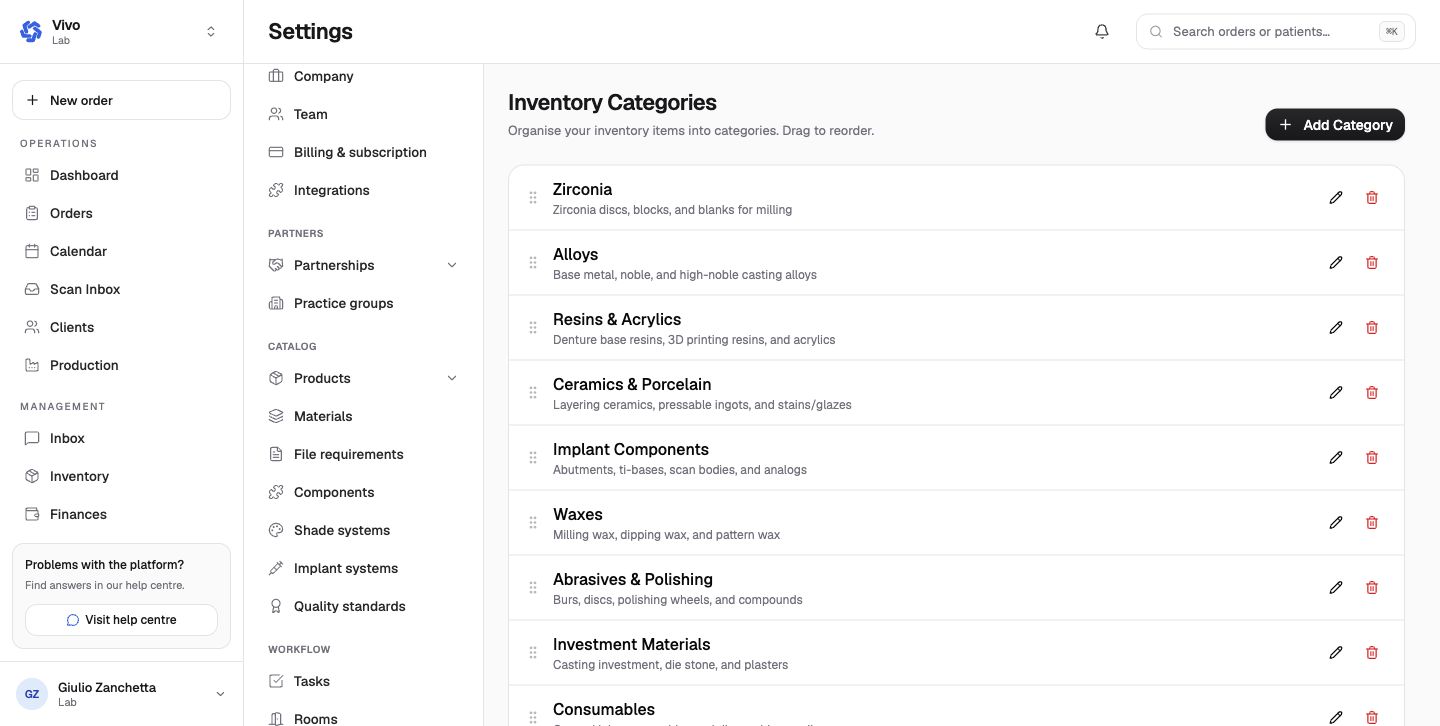1440x726 pixels.
Task: Open the Dashboard page
Action: (x=121, y=175)
